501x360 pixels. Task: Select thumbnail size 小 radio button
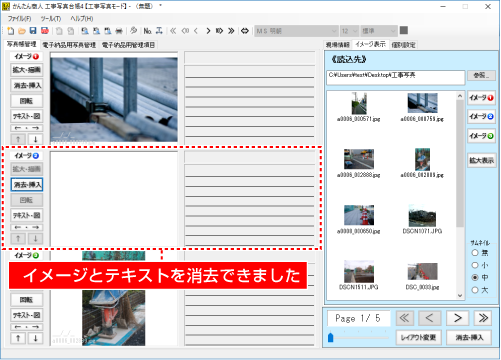(475, 265)
